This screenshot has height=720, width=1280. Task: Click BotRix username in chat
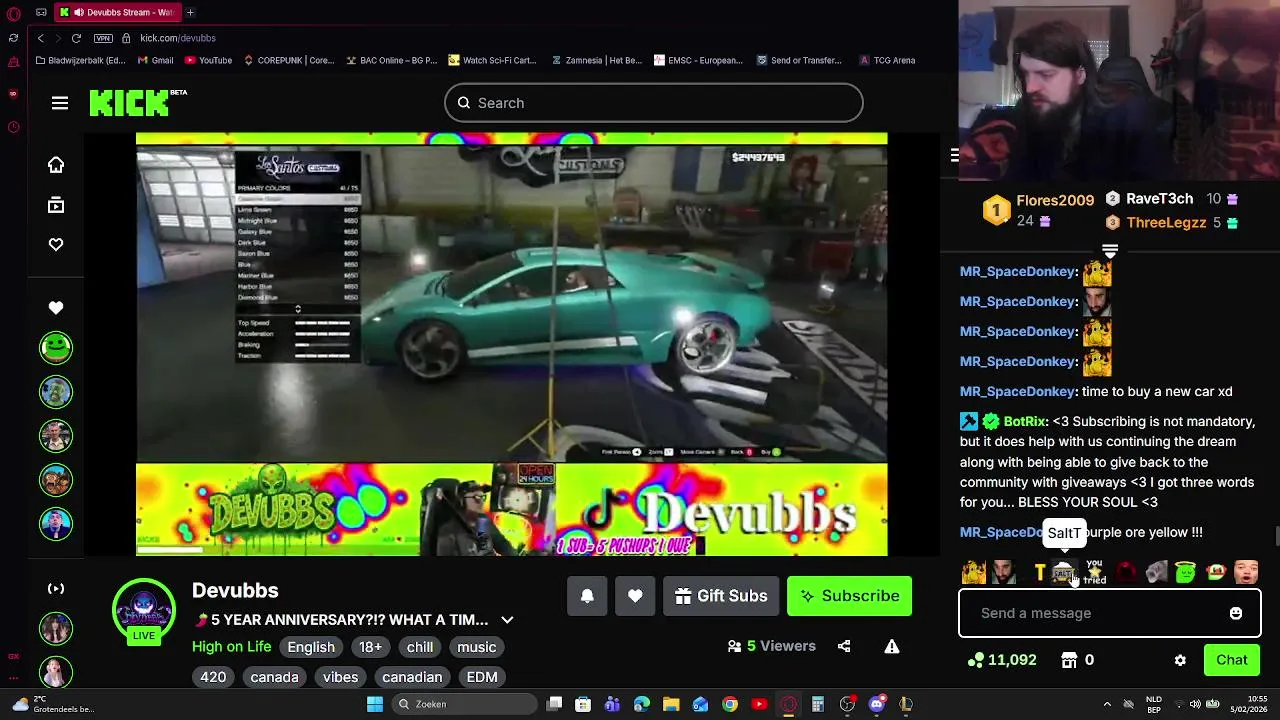(1025, 422)
